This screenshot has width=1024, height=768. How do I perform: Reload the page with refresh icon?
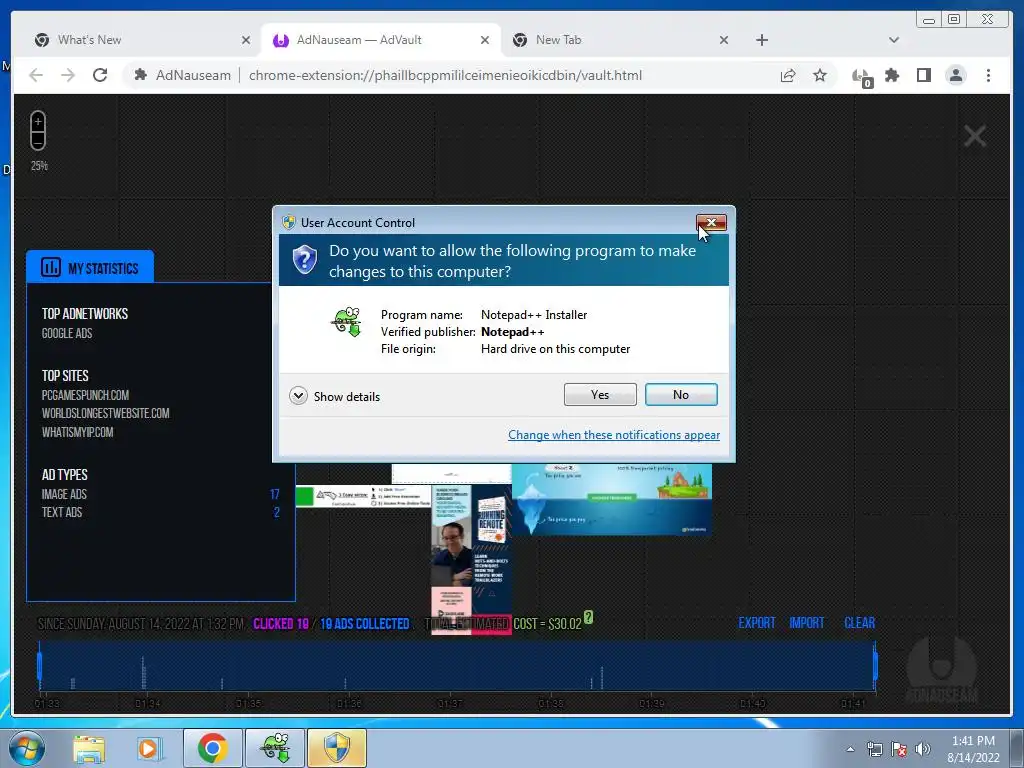[100, 75]
